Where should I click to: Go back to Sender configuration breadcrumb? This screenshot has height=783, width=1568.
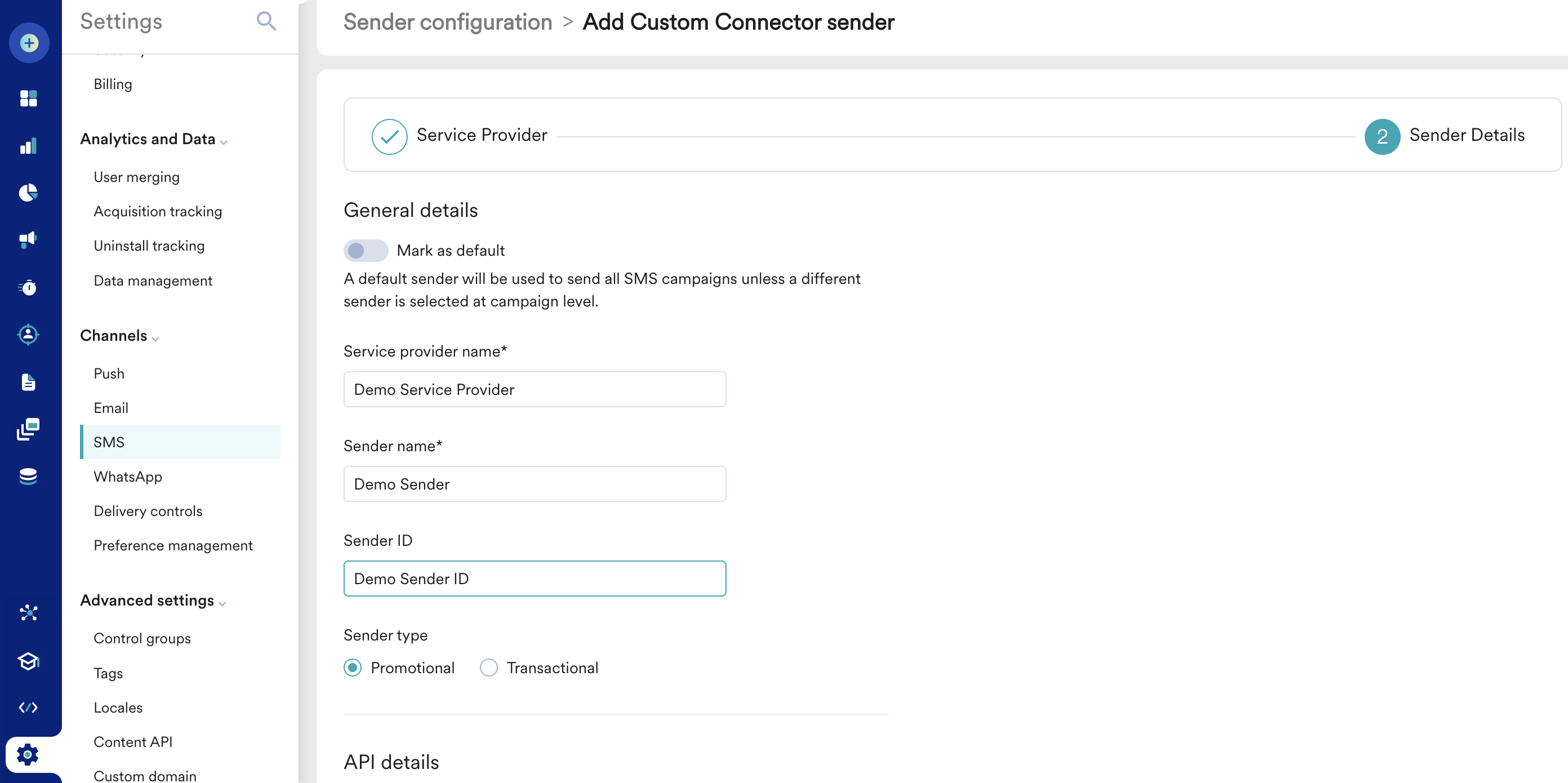[x=447, y=22]
